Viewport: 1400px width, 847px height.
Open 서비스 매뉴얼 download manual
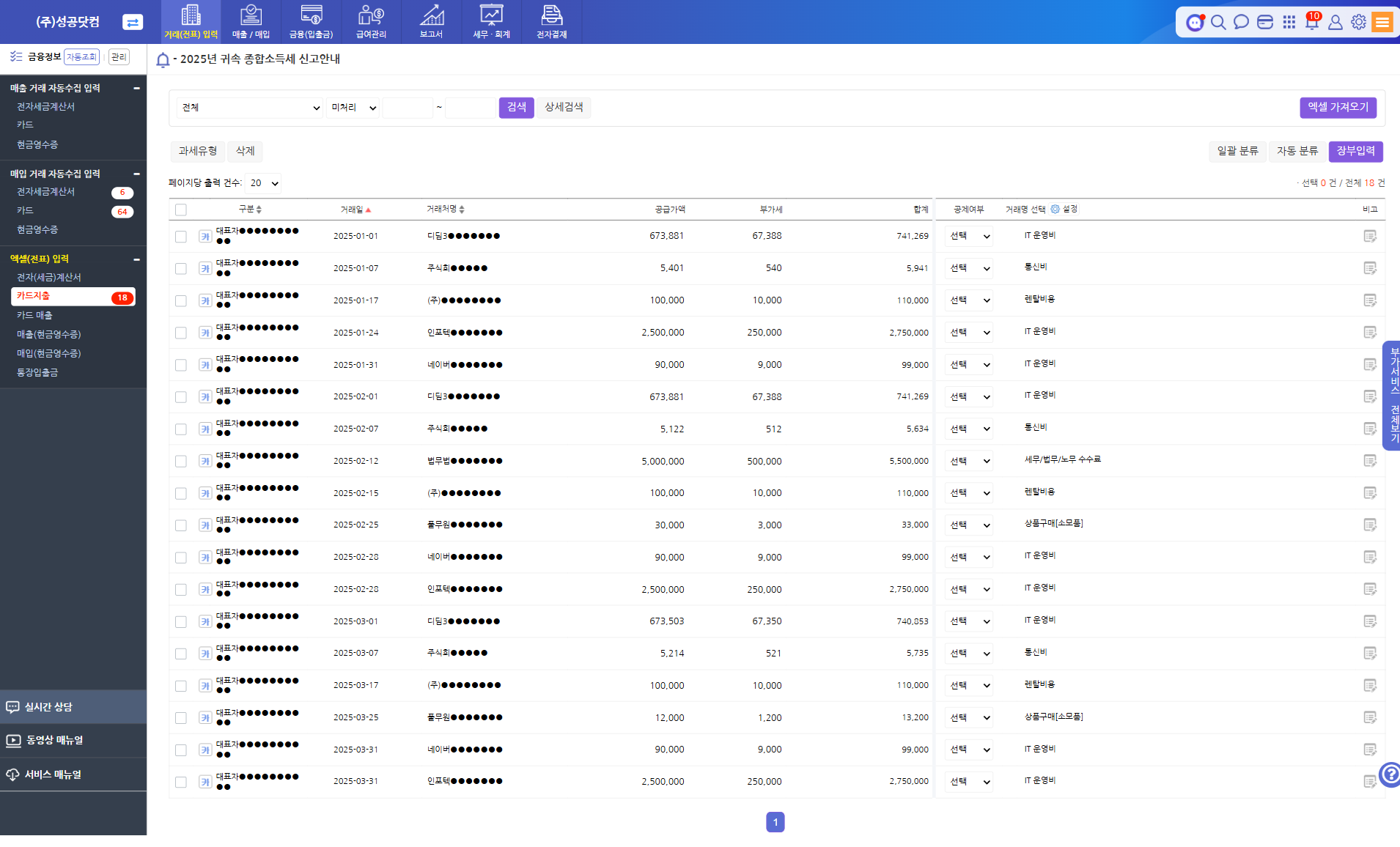(73, 774)
